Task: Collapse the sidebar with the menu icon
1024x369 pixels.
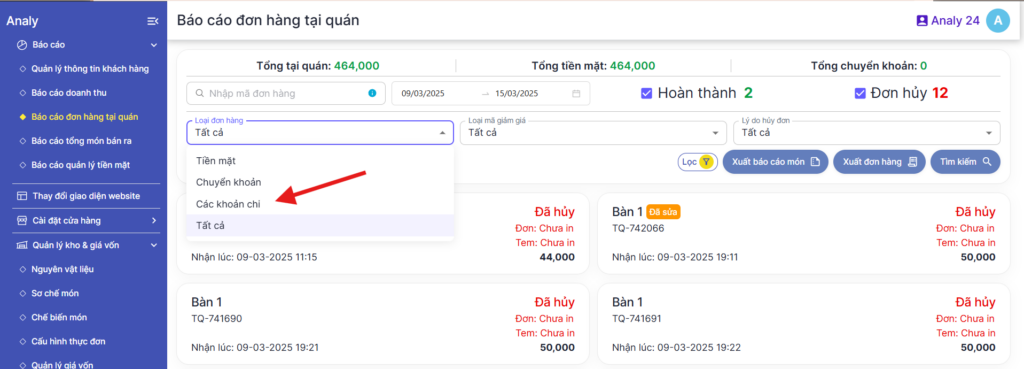Action: pyautogui.click(x=153, y=22)
